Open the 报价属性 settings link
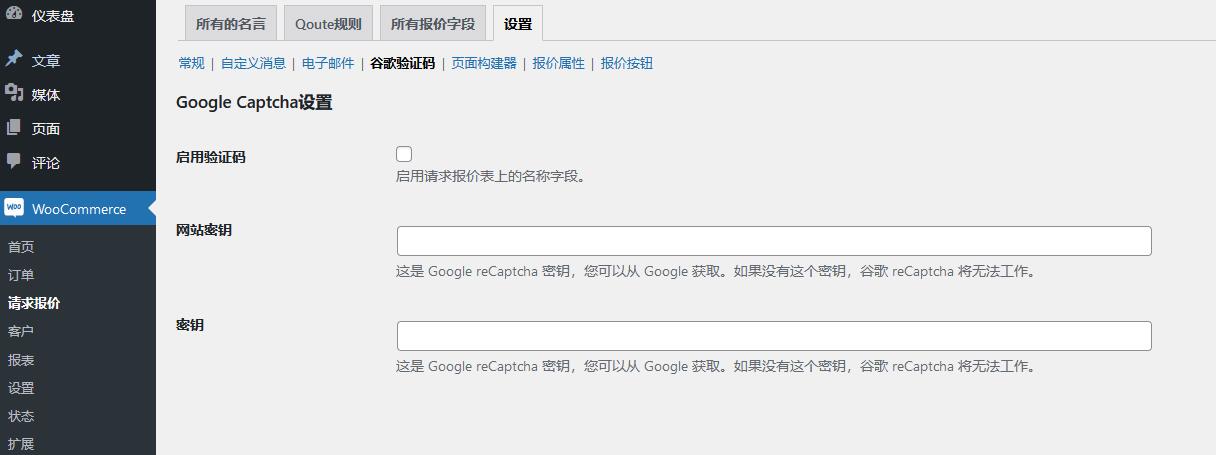 pos(558,63)
